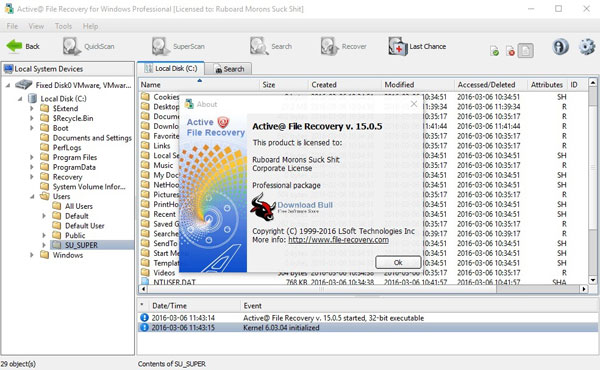Select Documents and Settings in tree

click(x=92, y=138)
